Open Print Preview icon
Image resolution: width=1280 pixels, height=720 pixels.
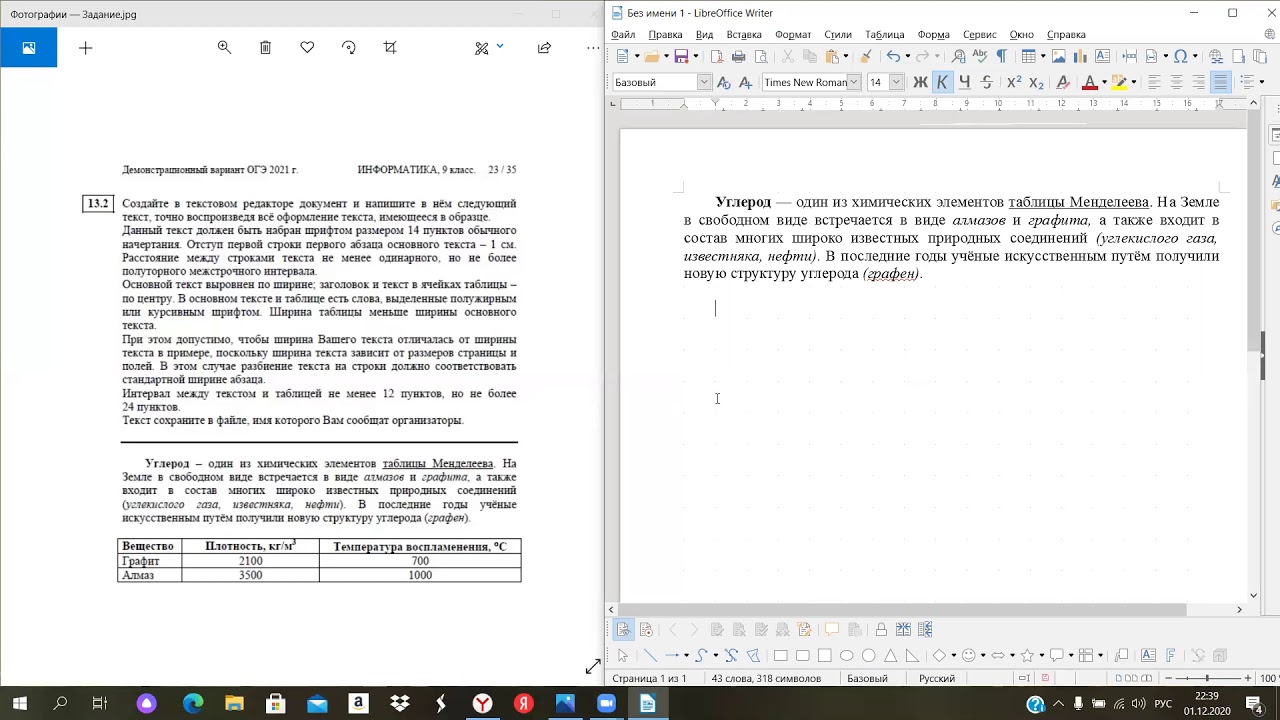point(761,56)
